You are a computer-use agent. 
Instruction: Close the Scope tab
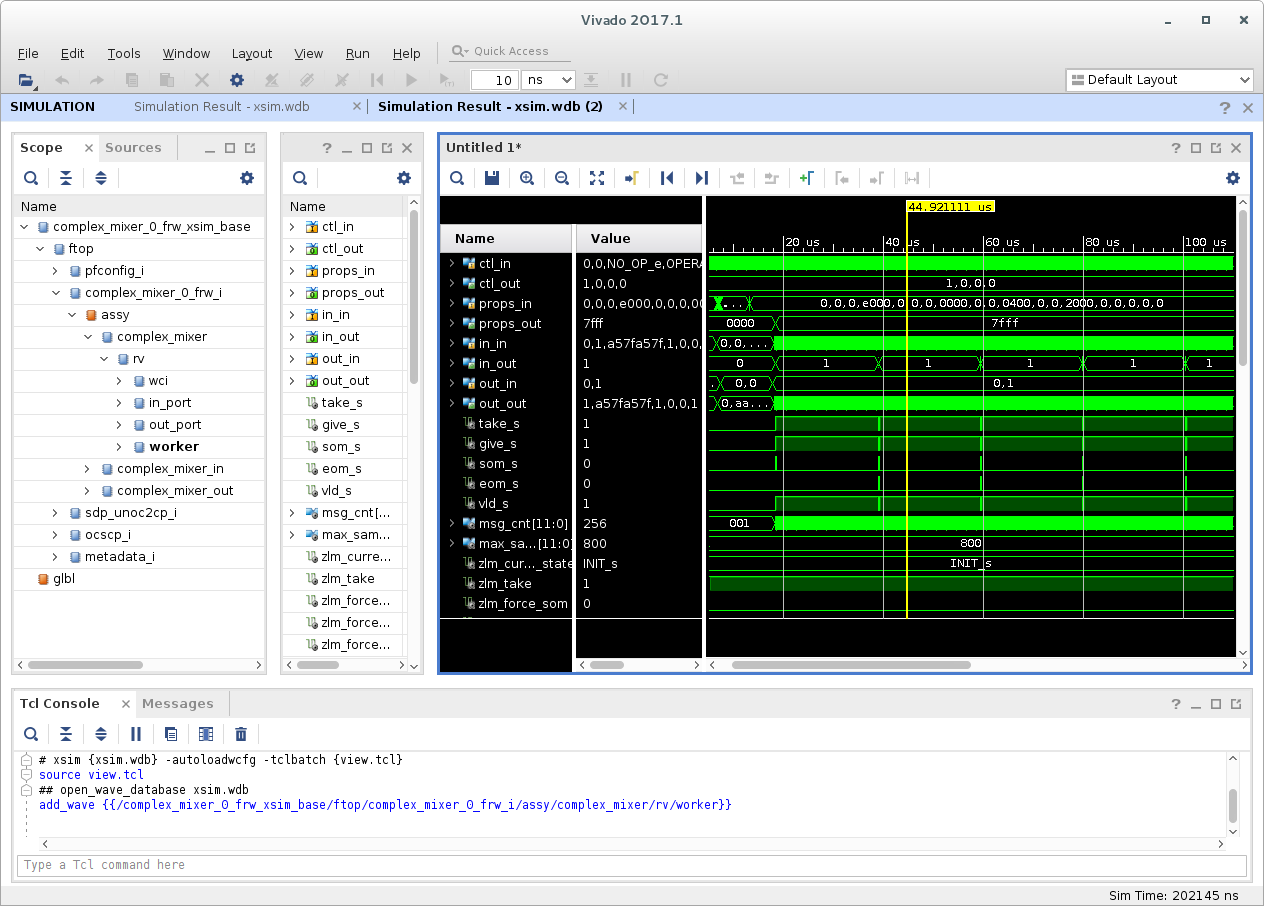pyautogui.click(x=88, y=148)
